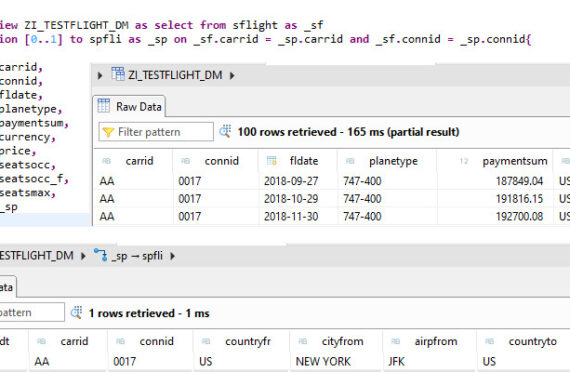The image size is (570, 372).
Task: Select the NEW YORK cell
Action: coord(323,362)
